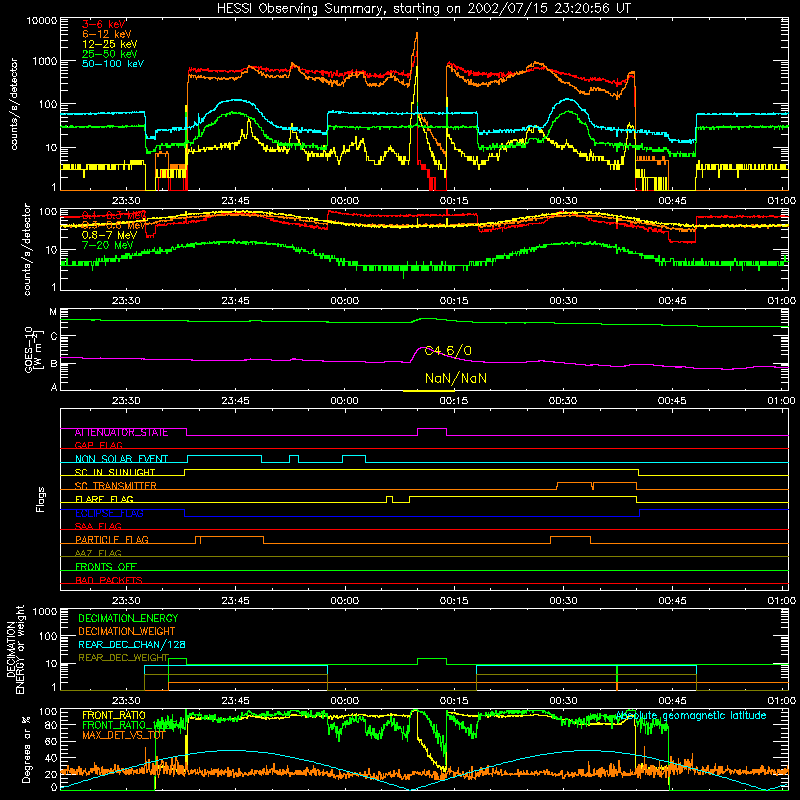This screenshot has width=800, height=800.
Task: Click the 00:15 time label under Flags panel
Action: click(x=454, y=601)
